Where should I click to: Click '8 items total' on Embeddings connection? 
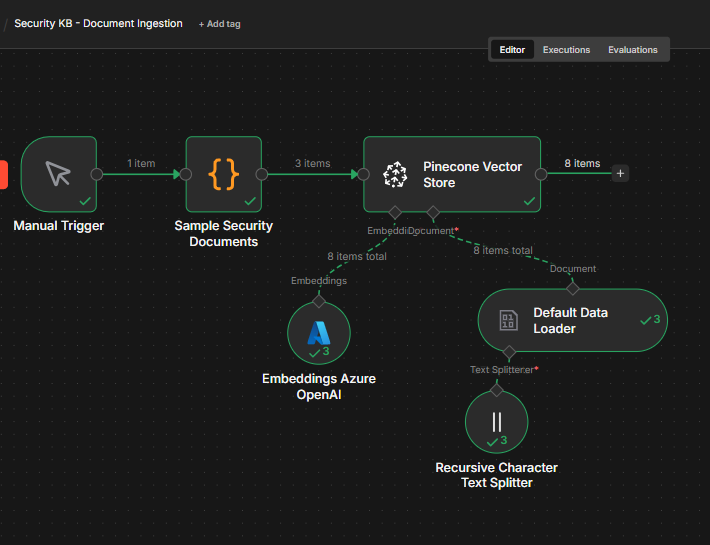click(x=357, y=256)
